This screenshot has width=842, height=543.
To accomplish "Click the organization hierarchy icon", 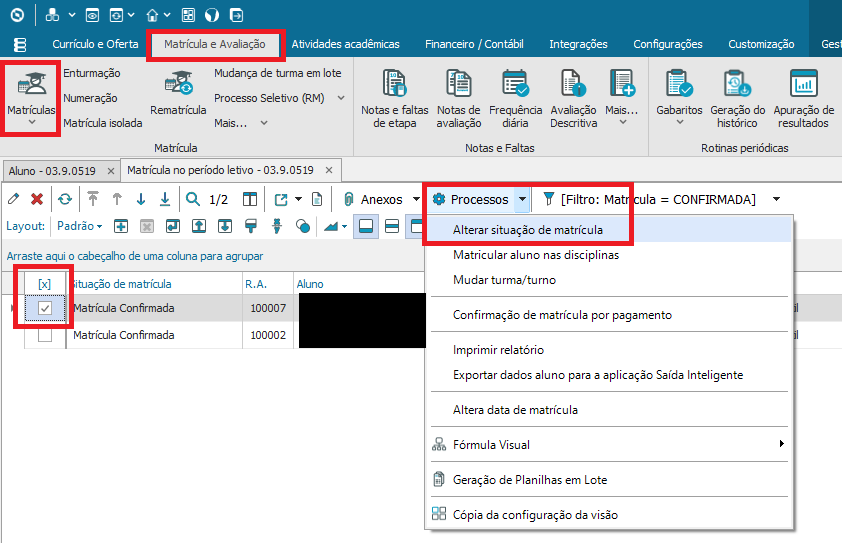I will pyautogui.click(x=52, y=15).
